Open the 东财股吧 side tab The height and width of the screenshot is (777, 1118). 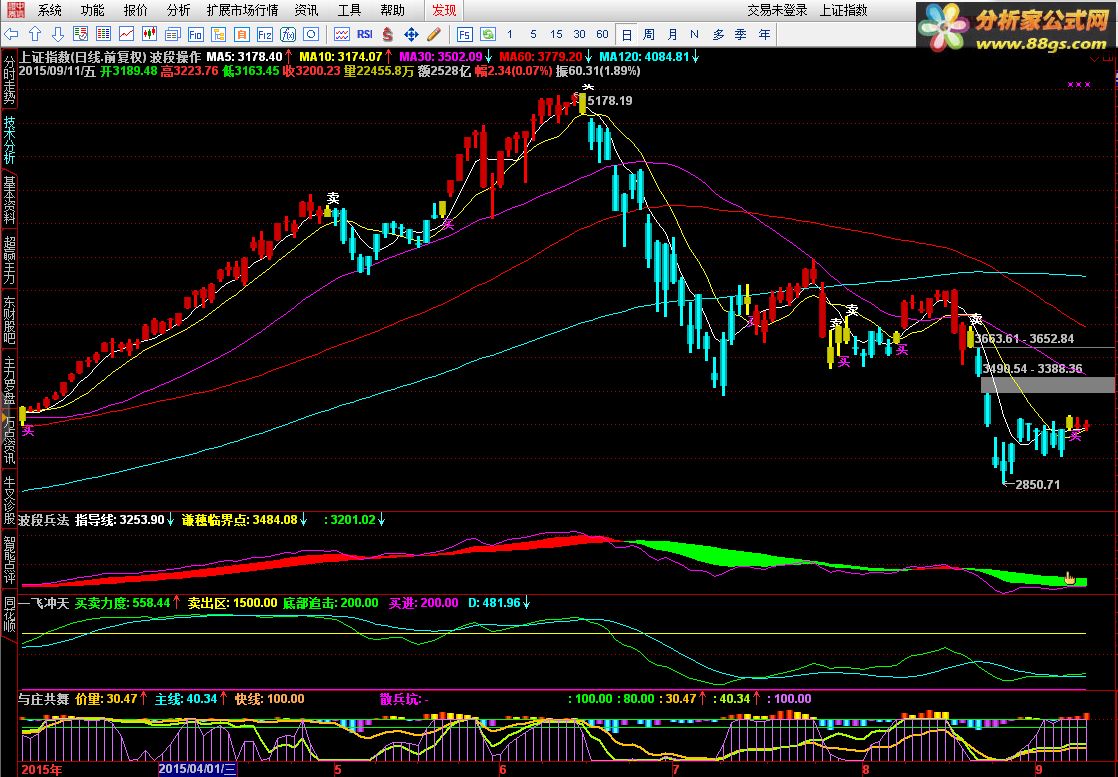point(9,320)
